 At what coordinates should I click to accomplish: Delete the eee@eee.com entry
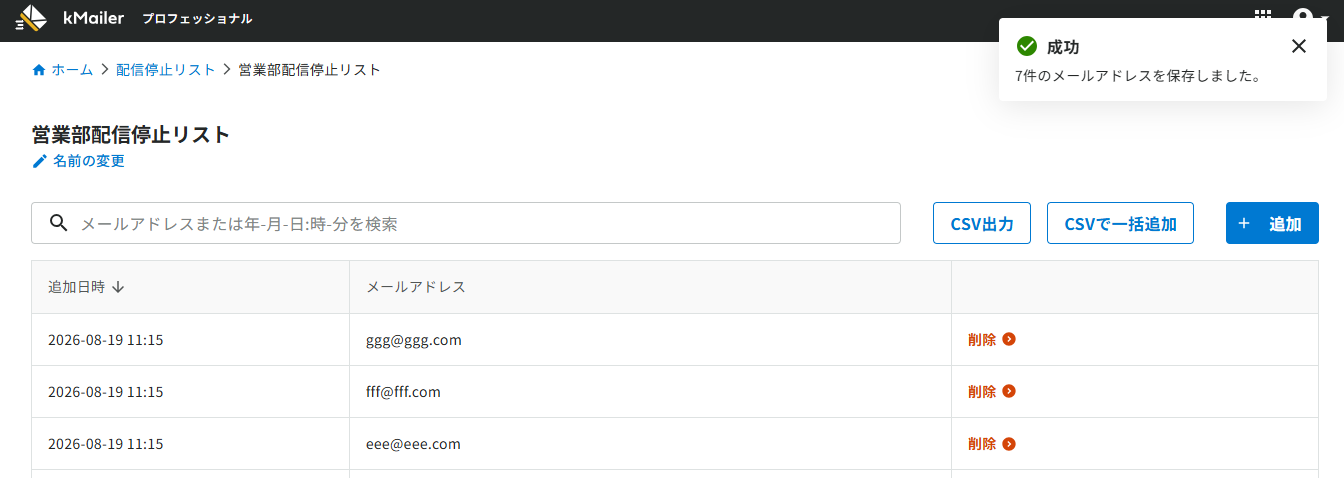pyautogui.click(x=992, y=443)
